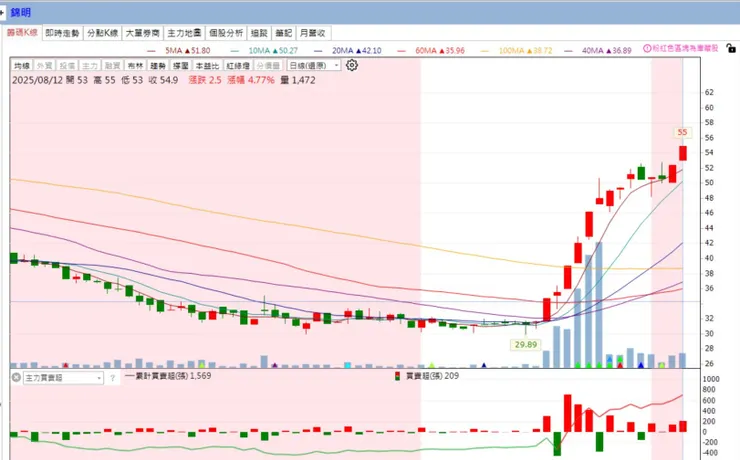The height and width of the screenshot is (460, 740).
Task: Click the 累計買賣超(張) 1,569 legend
Action: point(169,376)
